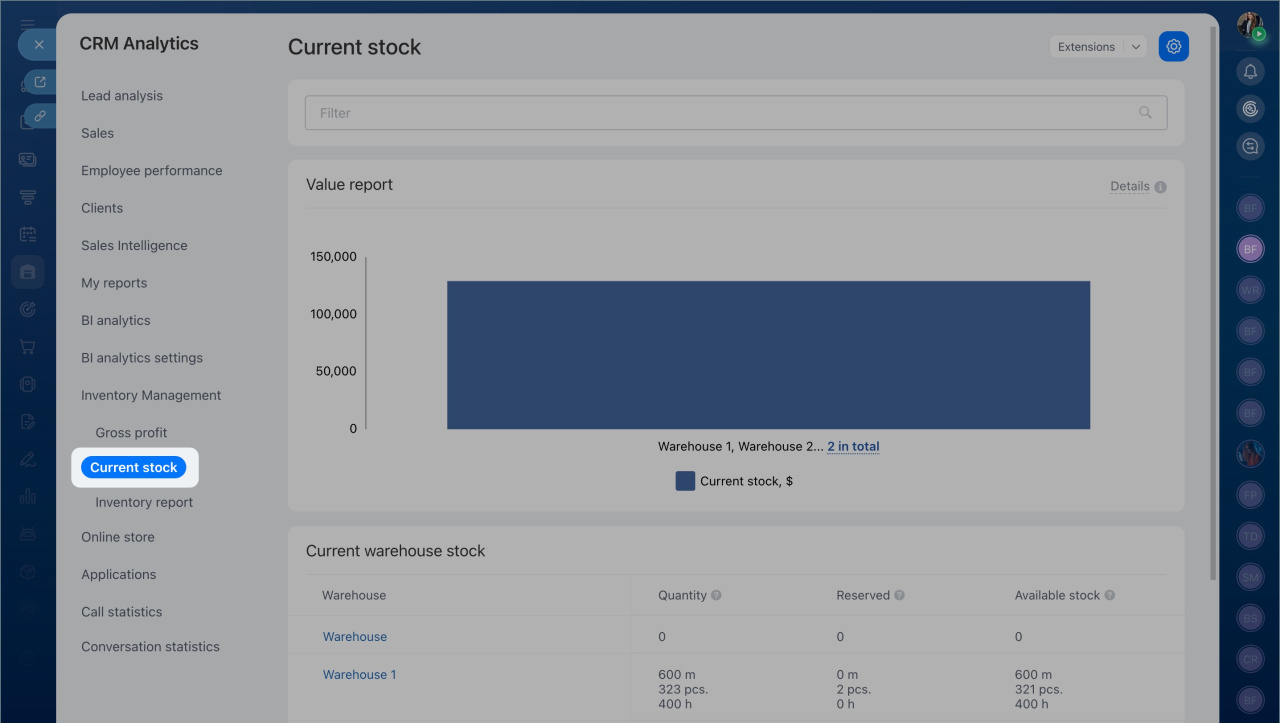Click into the Filter input field
Image resolution: width=1280 pixels, height=723 pixels.
pos(720,113)
